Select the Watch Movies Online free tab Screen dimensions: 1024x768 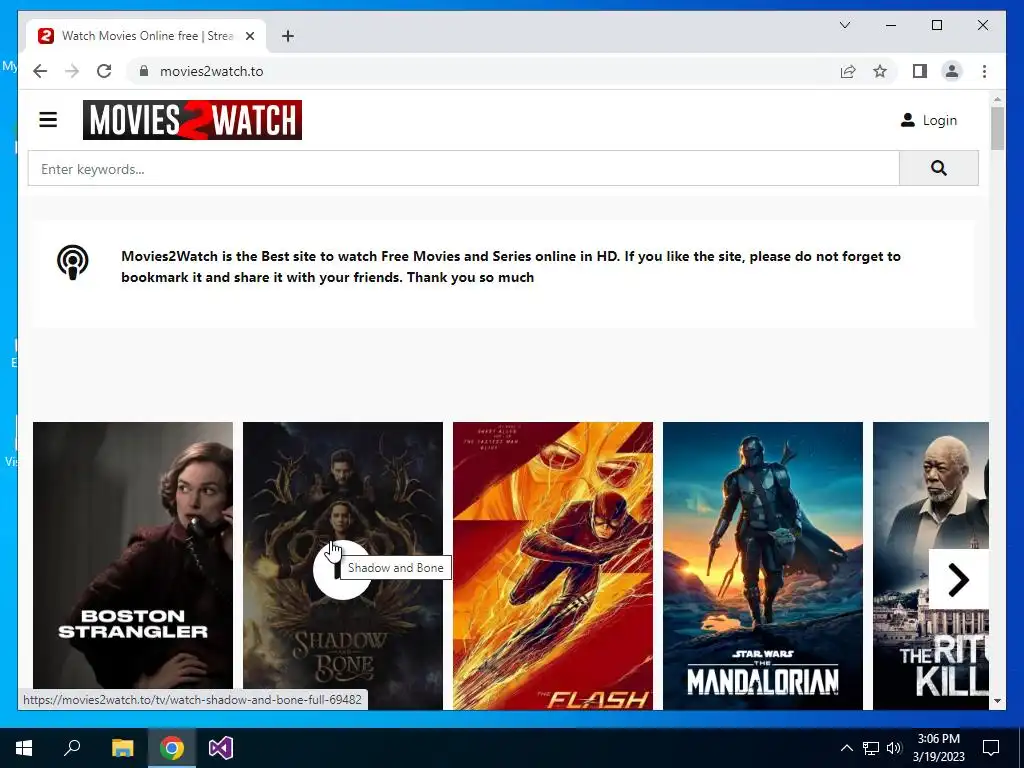click(x=146, y=36)
